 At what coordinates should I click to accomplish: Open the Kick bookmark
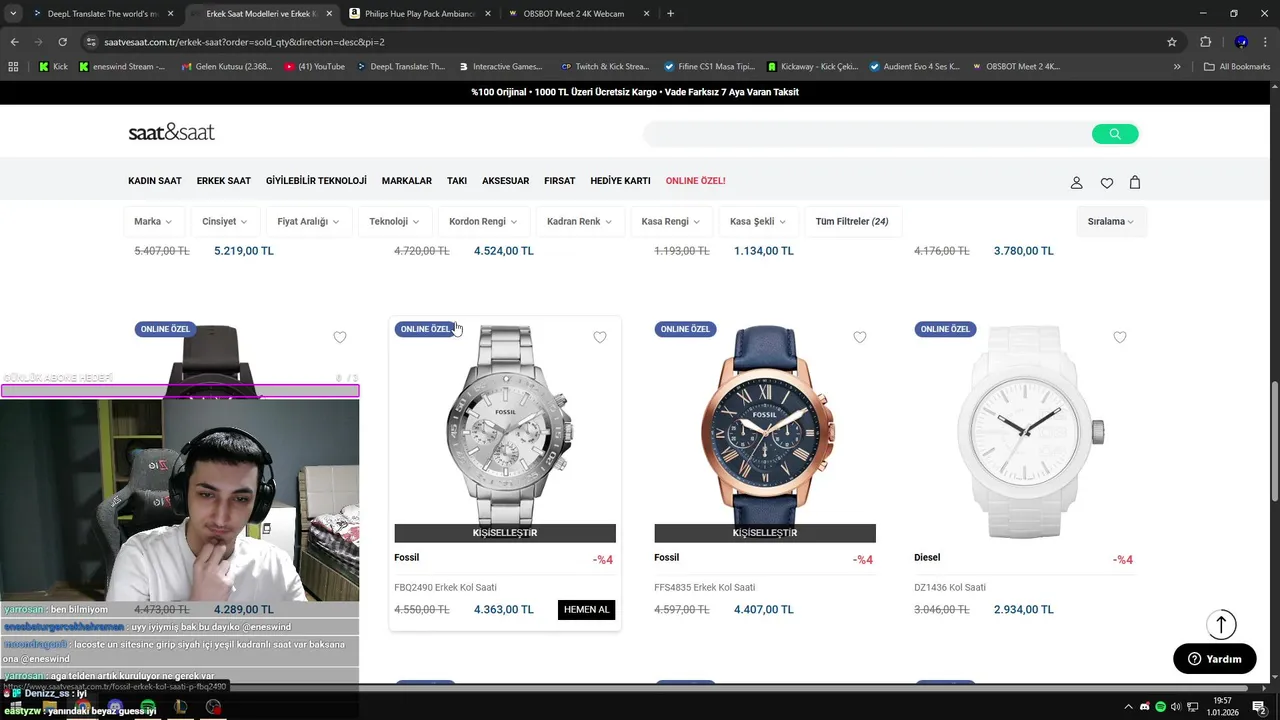[x=54, y=67]
